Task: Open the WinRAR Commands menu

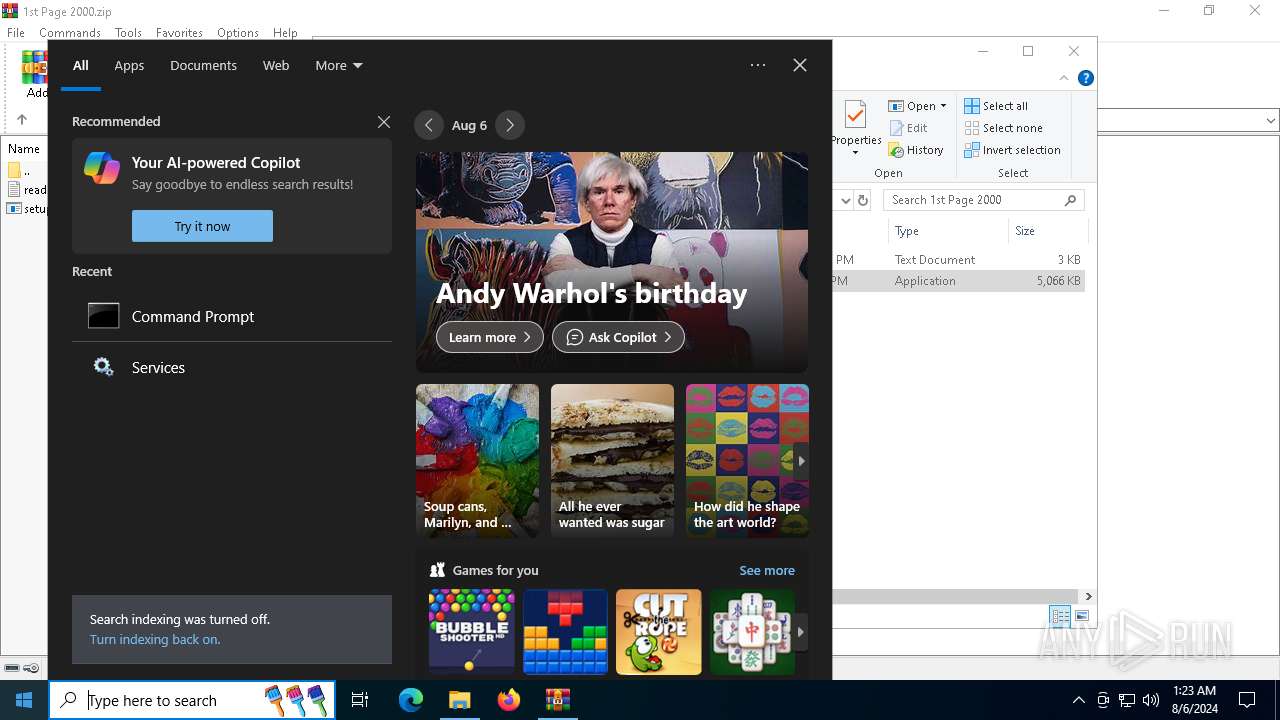Action: point(70,33)
